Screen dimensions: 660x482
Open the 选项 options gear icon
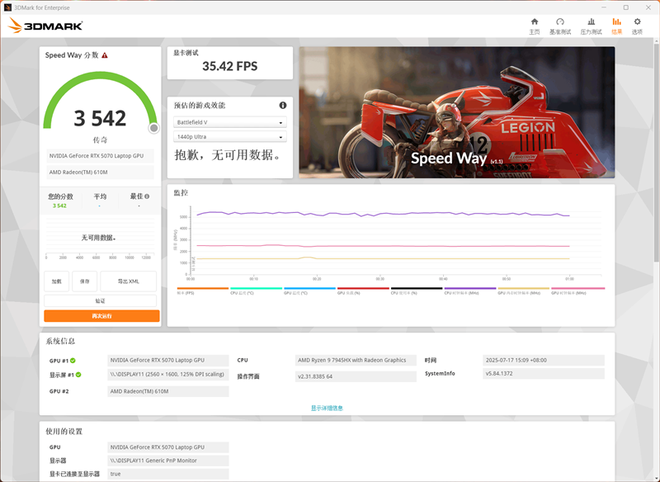point(637,25)
